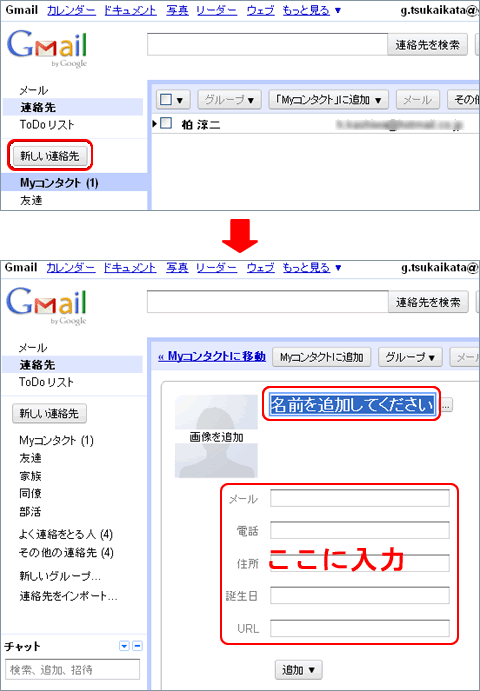Select Myコンタクト (1) group on the new contact form page
Screen dimensions: 480x691
click(56, 440)
